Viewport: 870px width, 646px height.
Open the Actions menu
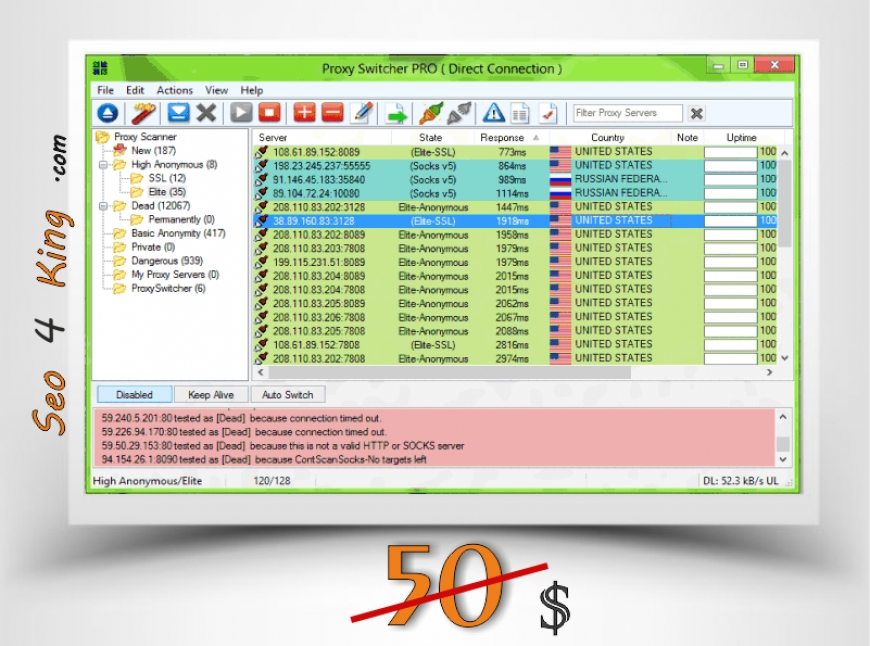(175, 90)
